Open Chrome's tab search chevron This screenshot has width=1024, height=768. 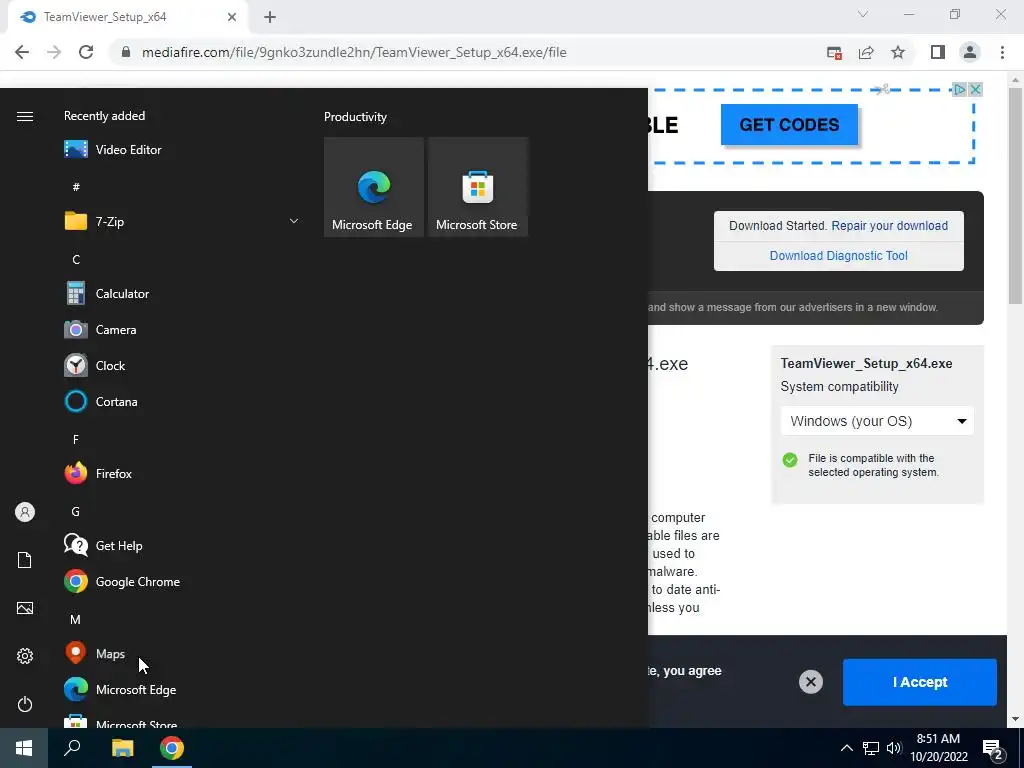(863, 14)
